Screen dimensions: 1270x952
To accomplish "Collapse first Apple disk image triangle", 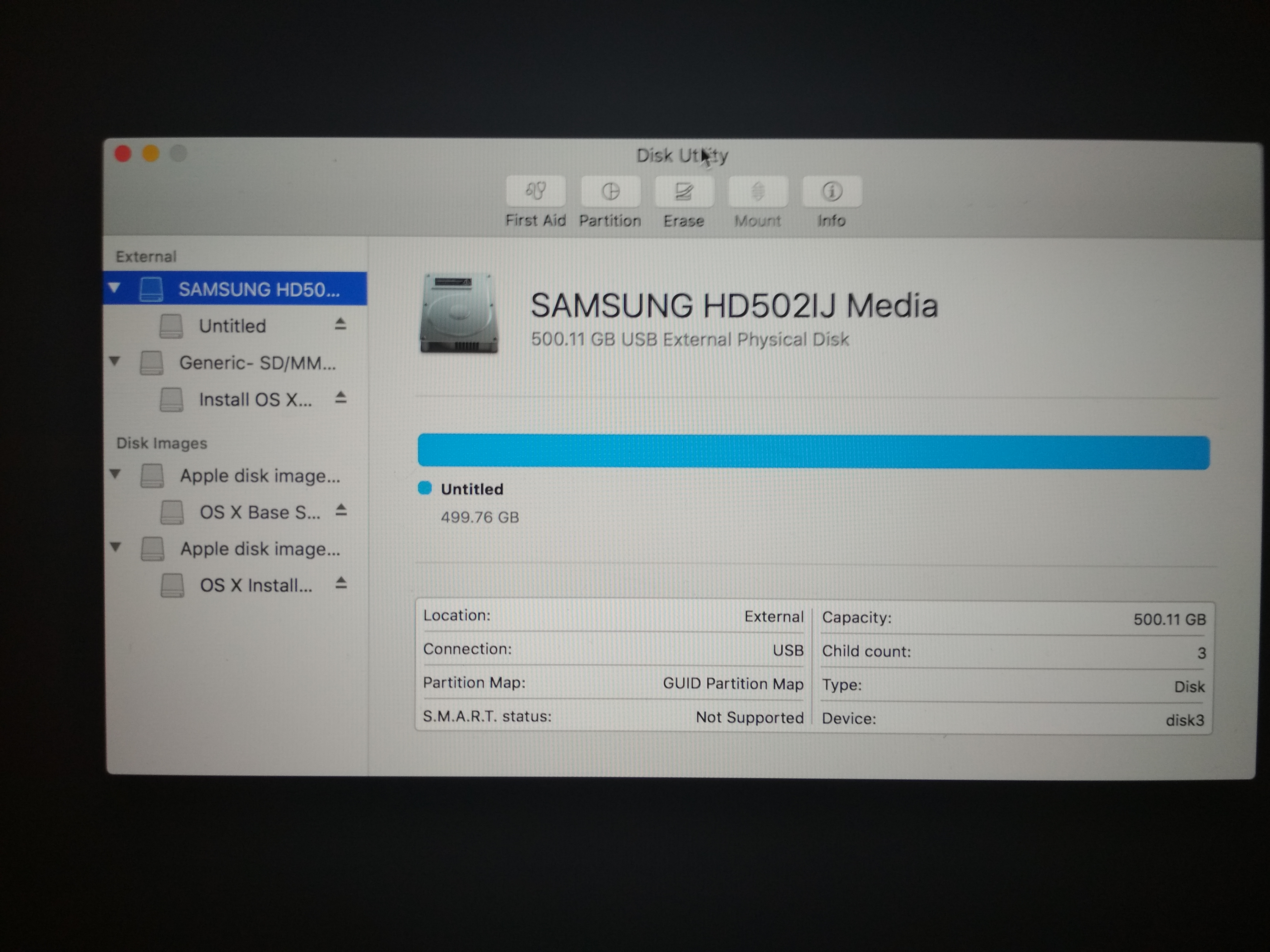I will pyautogui.click(x=115, y=474).
